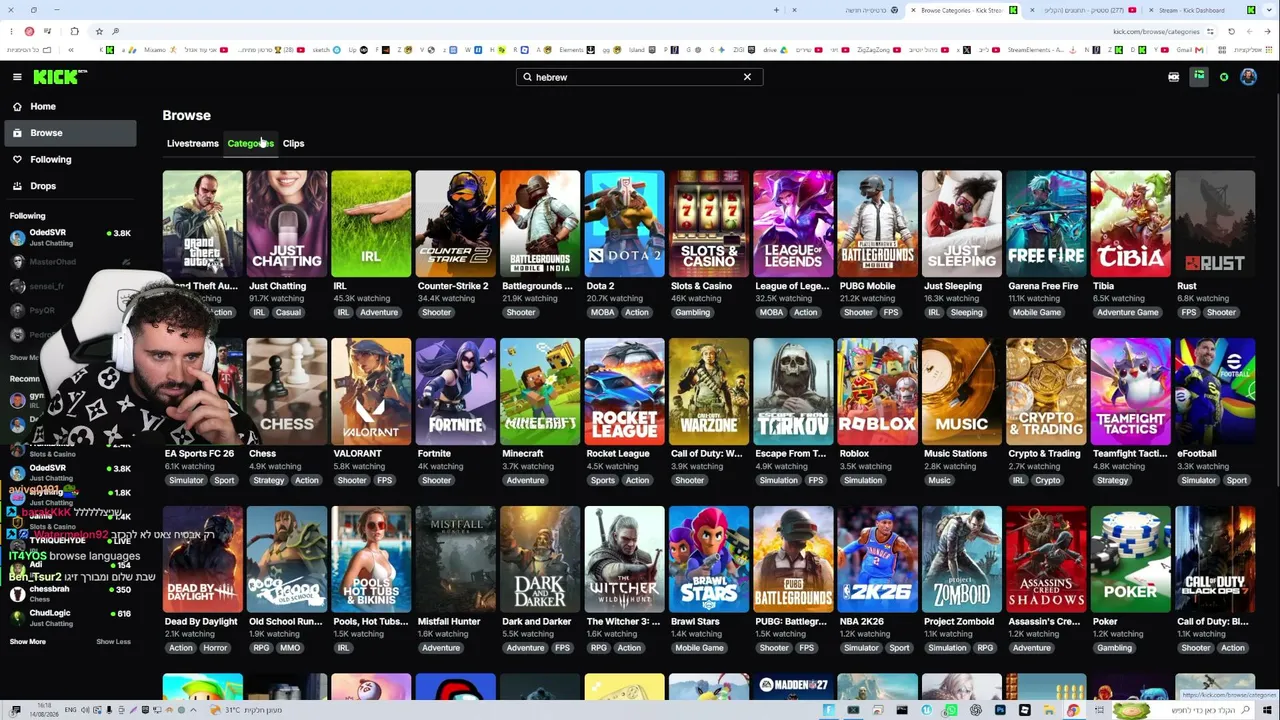Open the green IRL cover art
This screenshot has height=720, width=1280.
pos(371,224)
